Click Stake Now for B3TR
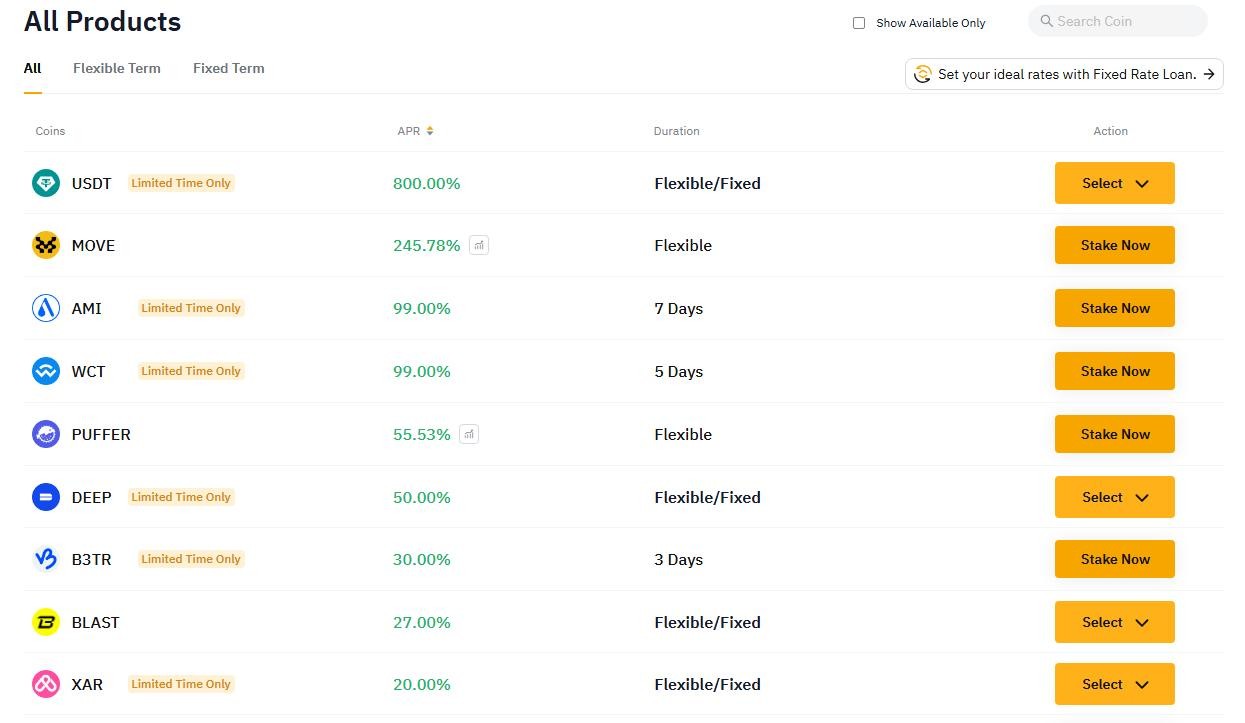 [1115, 559]
